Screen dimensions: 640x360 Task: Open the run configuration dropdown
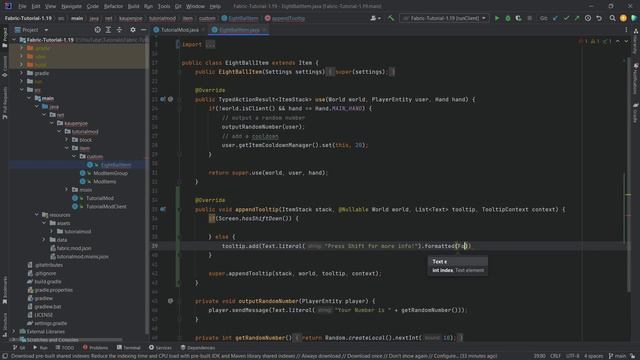[444, 18]
